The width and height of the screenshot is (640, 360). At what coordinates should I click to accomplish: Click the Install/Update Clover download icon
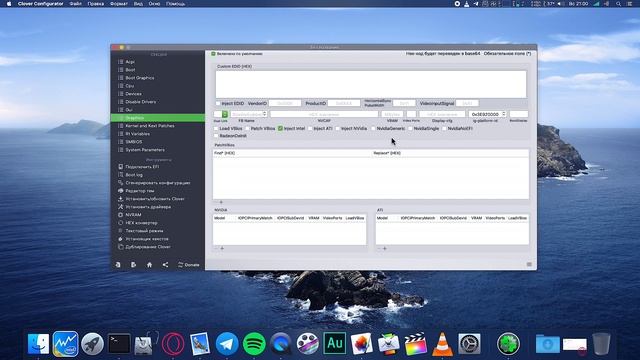(x=120, y=199)
